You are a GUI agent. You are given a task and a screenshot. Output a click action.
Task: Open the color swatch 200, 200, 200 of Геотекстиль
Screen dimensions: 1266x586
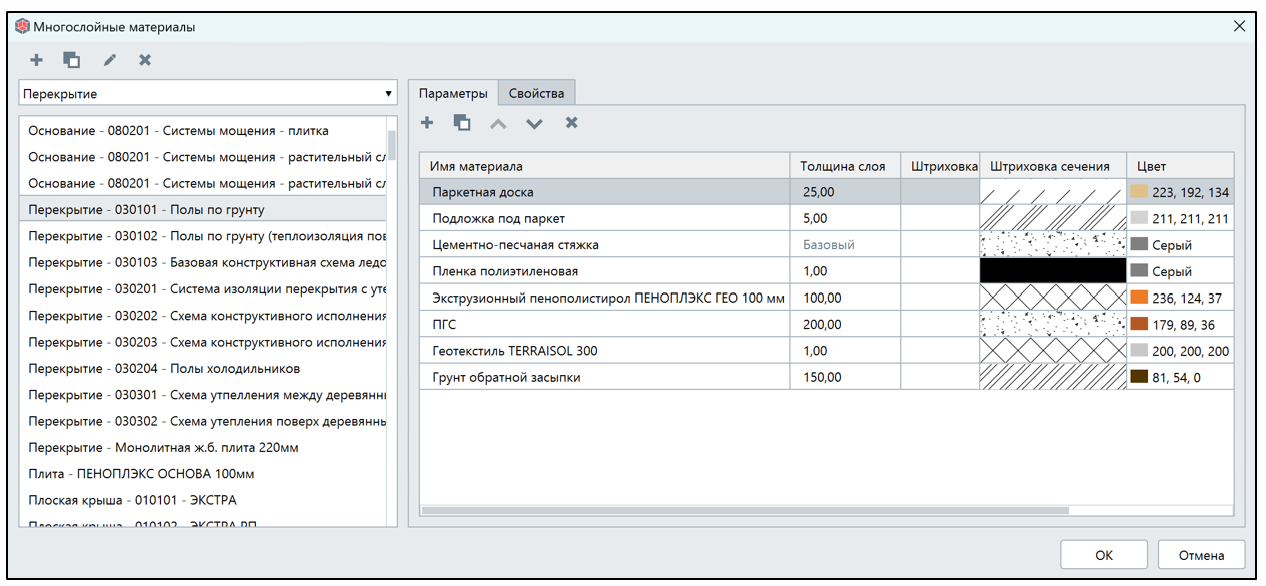(1139, 351)
